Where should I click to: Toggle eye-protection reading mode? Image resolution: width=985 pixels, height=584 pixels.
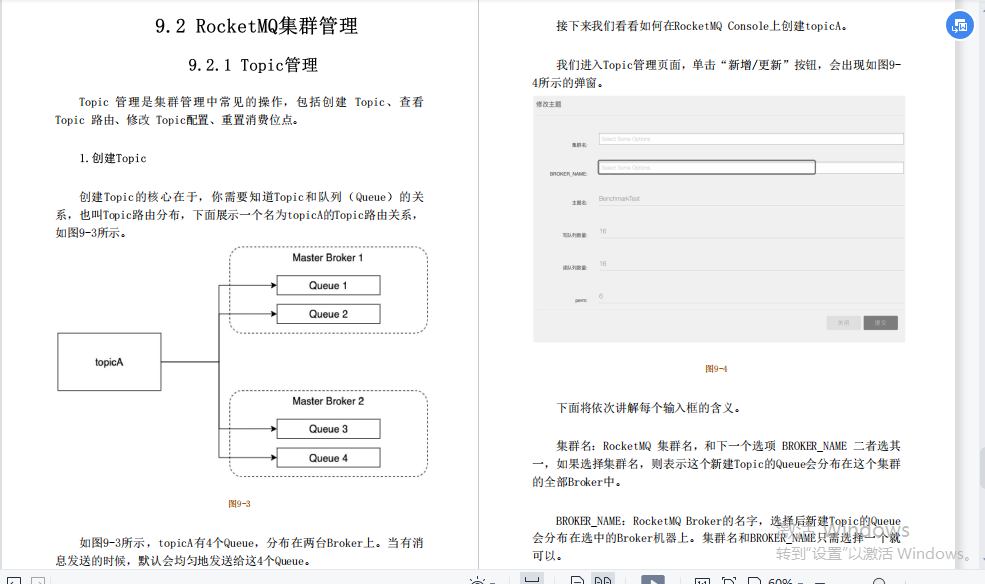click(x=477, y=578)
